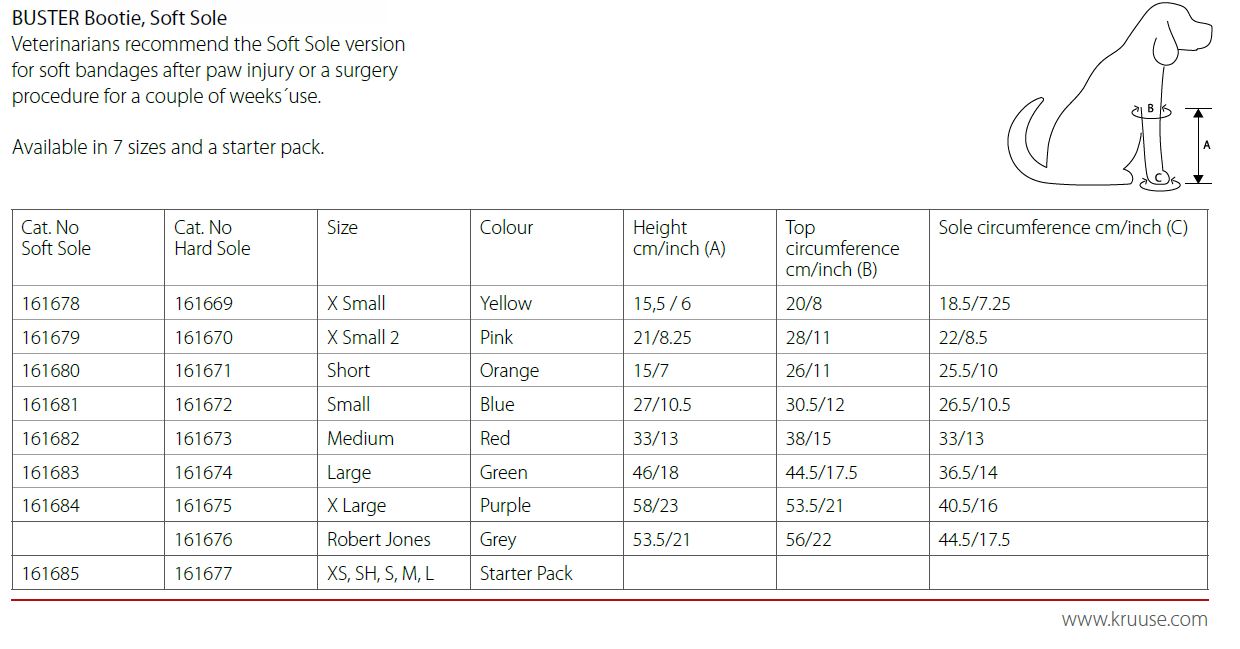Click the 'Height cm/inch (A)' header
The image size is (1240, 649).
pos(679,238)
